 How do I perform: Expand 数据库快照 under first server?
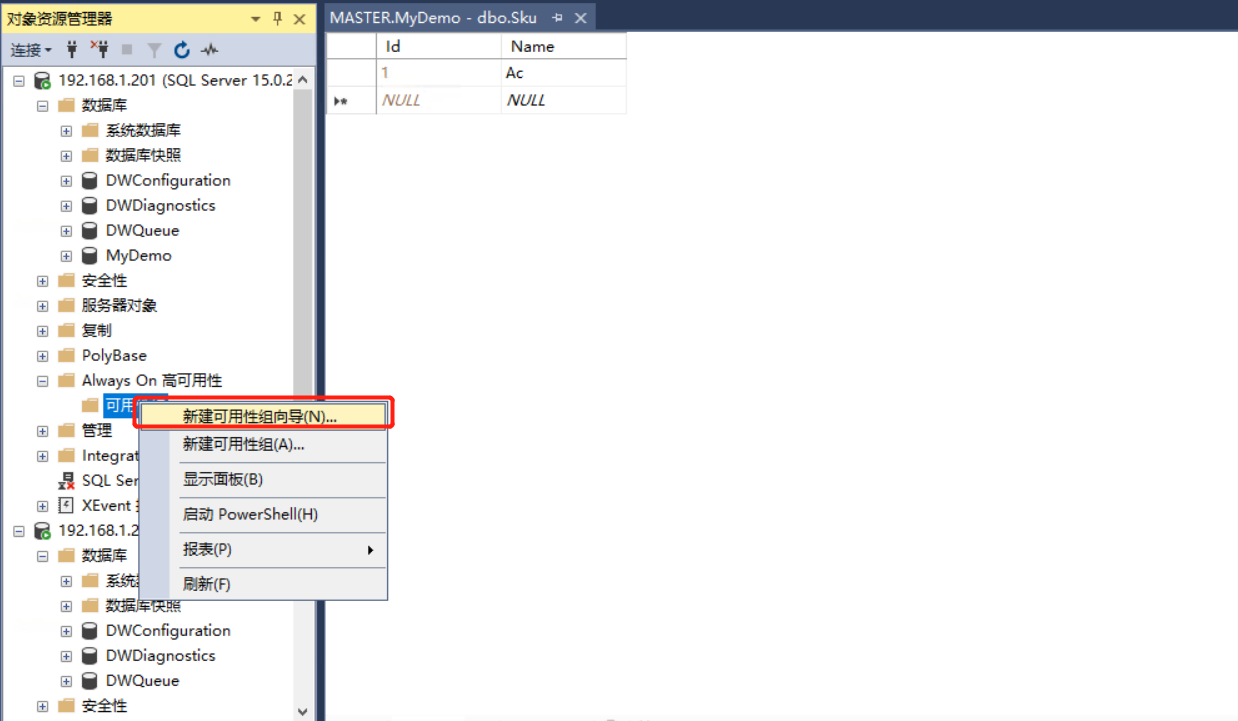point(66,155)
